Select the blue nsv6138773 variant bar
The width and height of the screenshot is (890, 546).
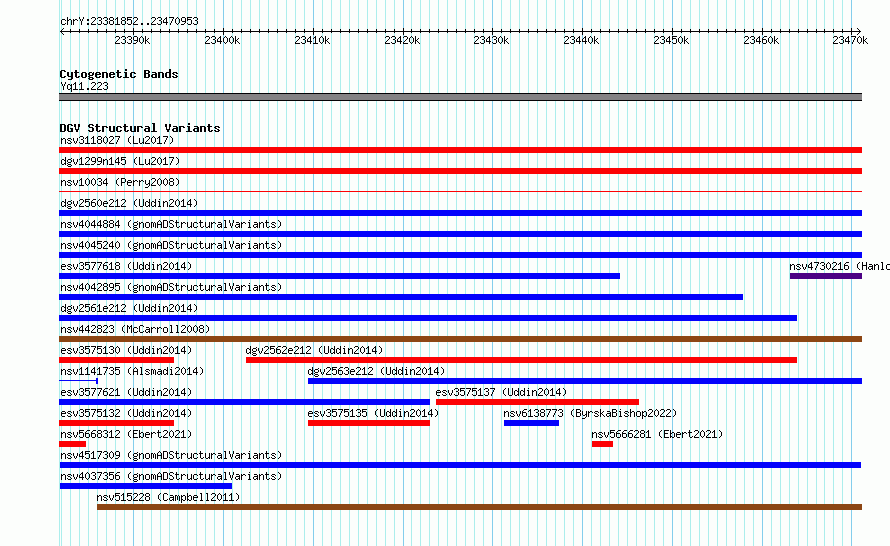[x=531, y=423]
